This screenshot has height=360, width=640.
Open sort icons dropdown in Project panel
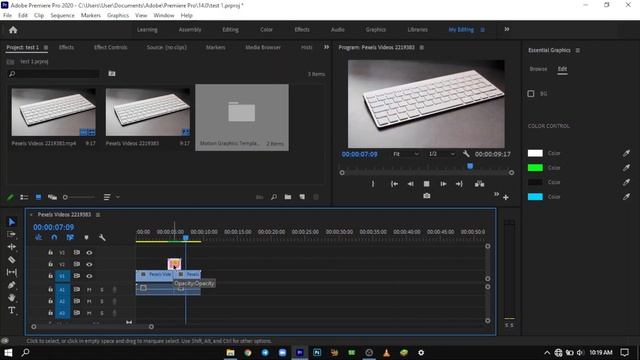click(111, 197)
